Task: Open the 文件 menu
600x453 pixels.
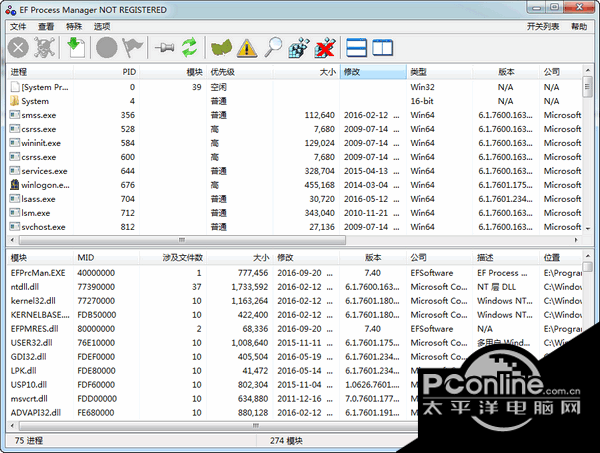Action: point(18,26)
